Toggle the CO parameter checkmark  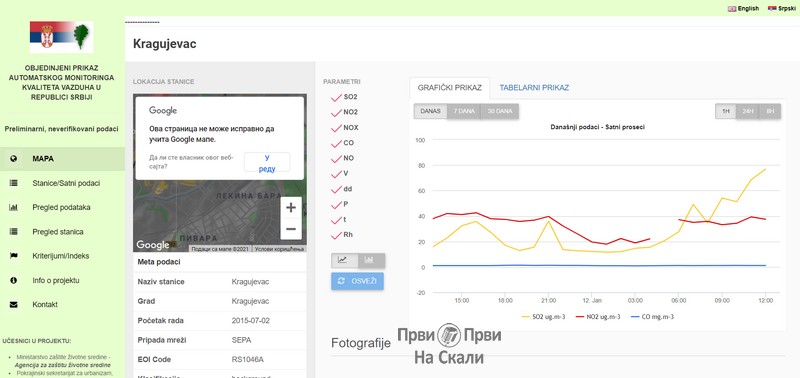point(336,143)
